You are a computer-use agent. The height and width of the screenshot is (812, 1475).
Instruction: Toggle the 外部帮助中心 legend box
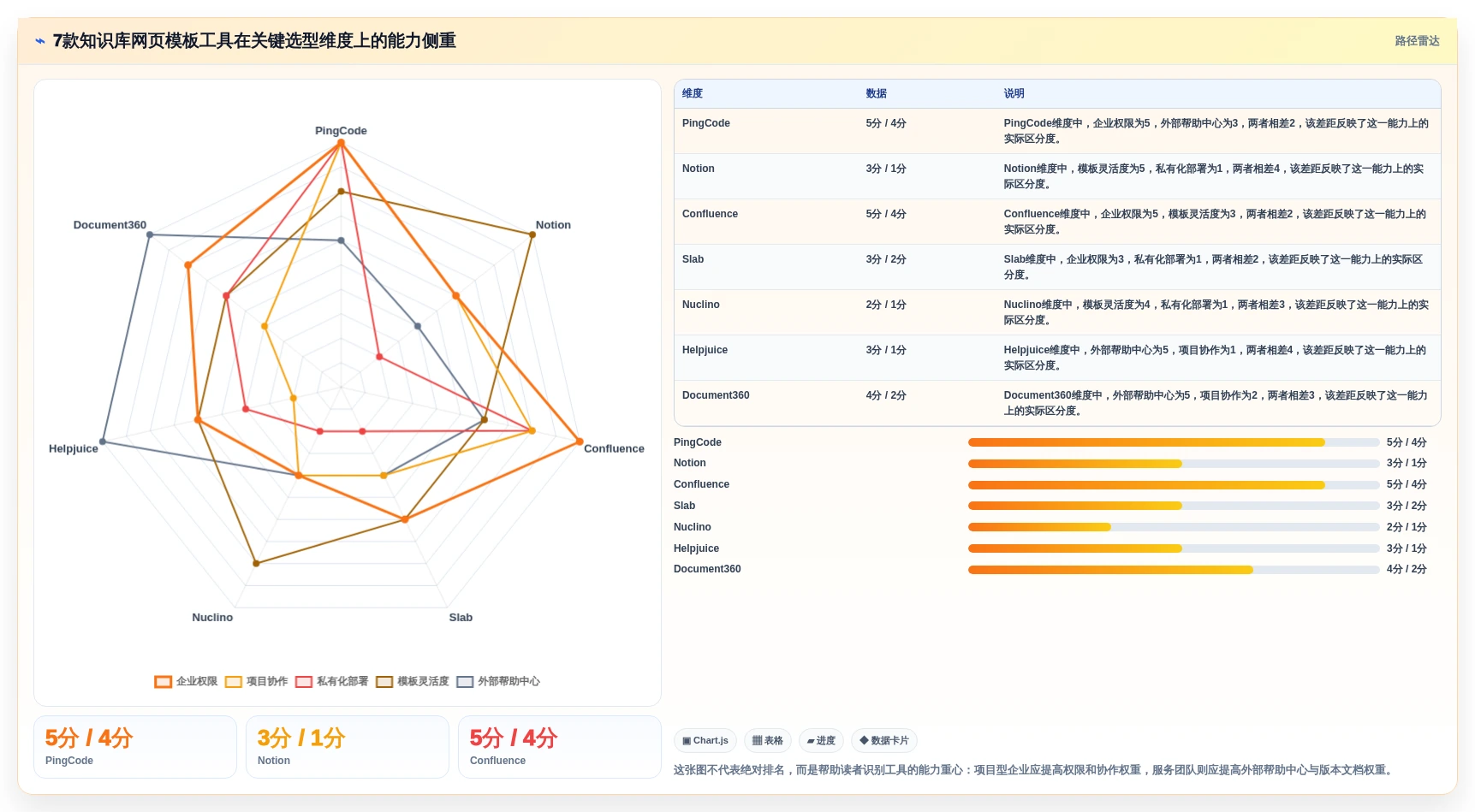point(465,682)
